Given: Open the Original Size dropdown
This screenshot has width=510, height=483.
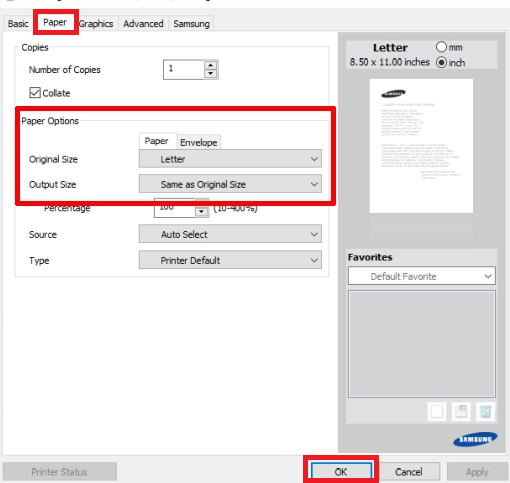Looking at the screenshot, I should point(230,159).
